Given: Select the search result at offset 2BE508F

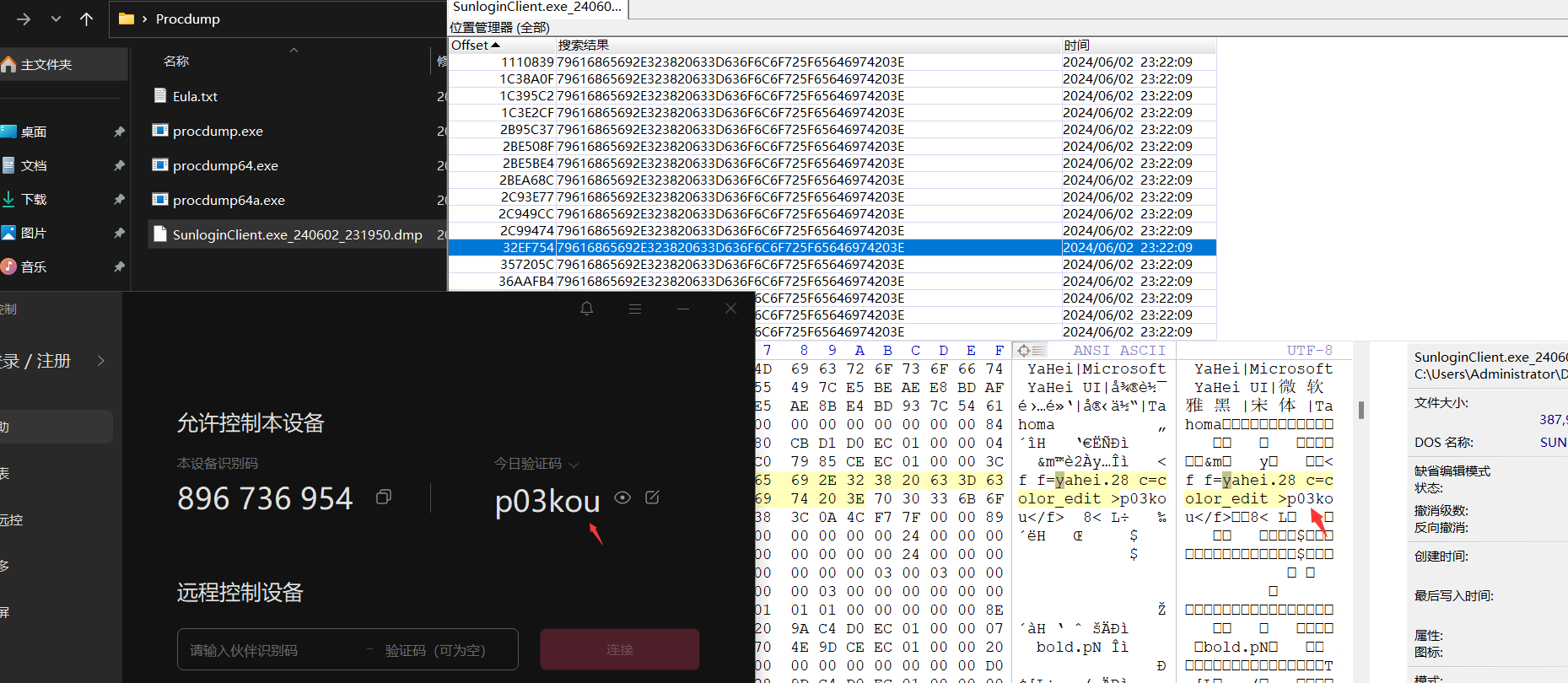Looking at the screenshot, I should click(x=832, y=146).
